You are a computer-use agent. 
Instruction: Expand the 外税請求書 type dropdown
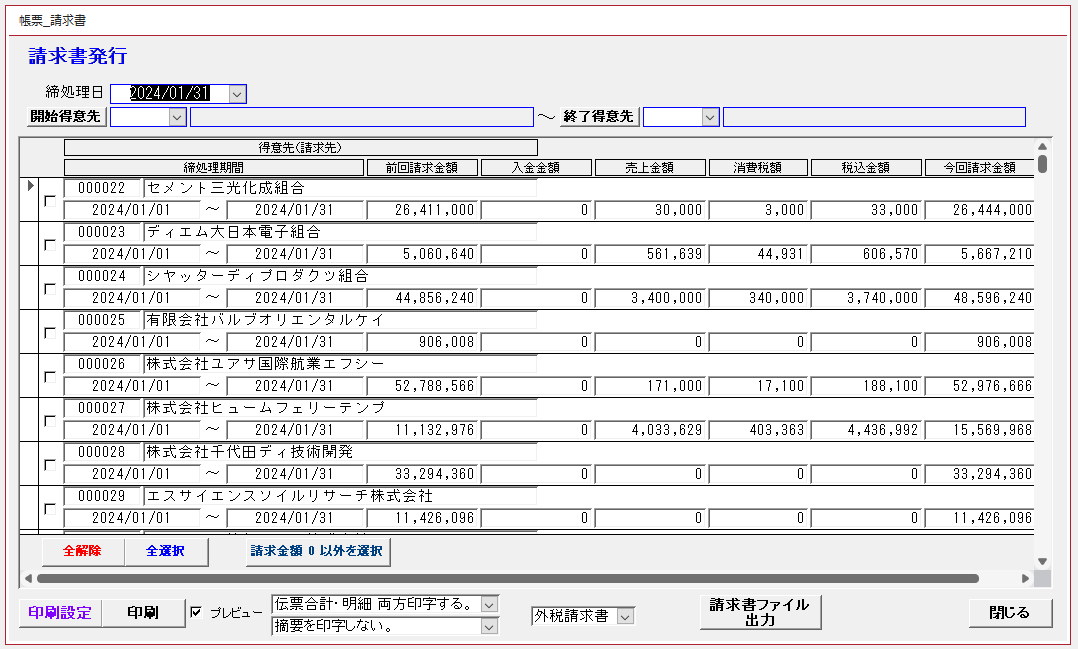[x=625, y=616]
